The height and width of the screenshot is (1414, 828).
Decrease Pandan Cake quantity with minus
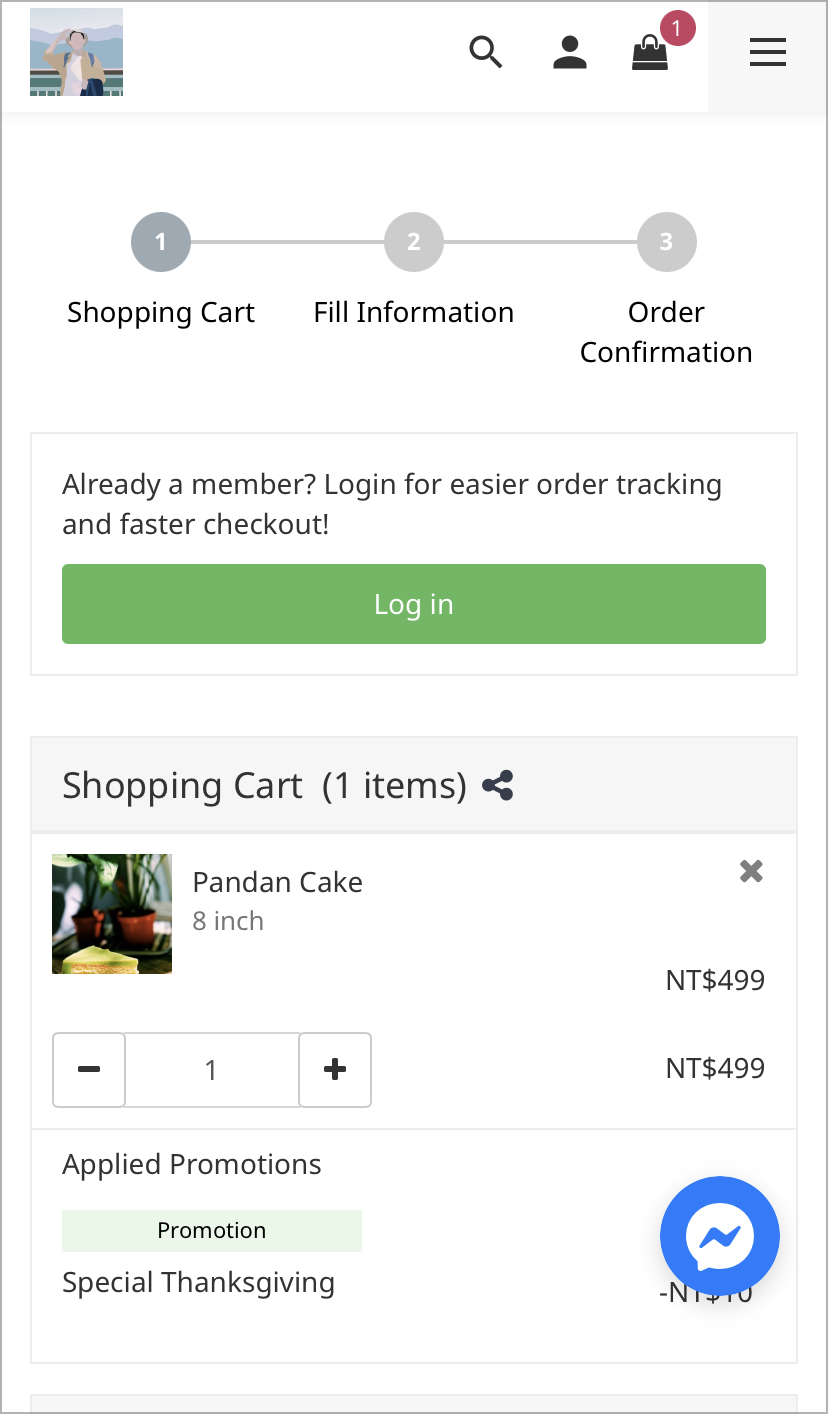click(89, 1069)
